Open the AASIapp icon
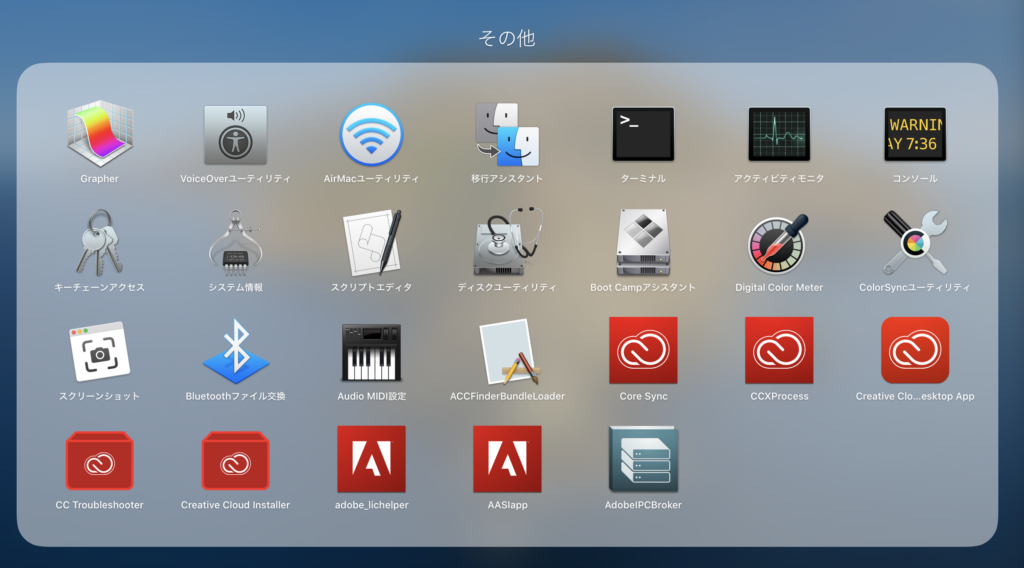Screen dimensions: 1024x568 coord(507,459)
